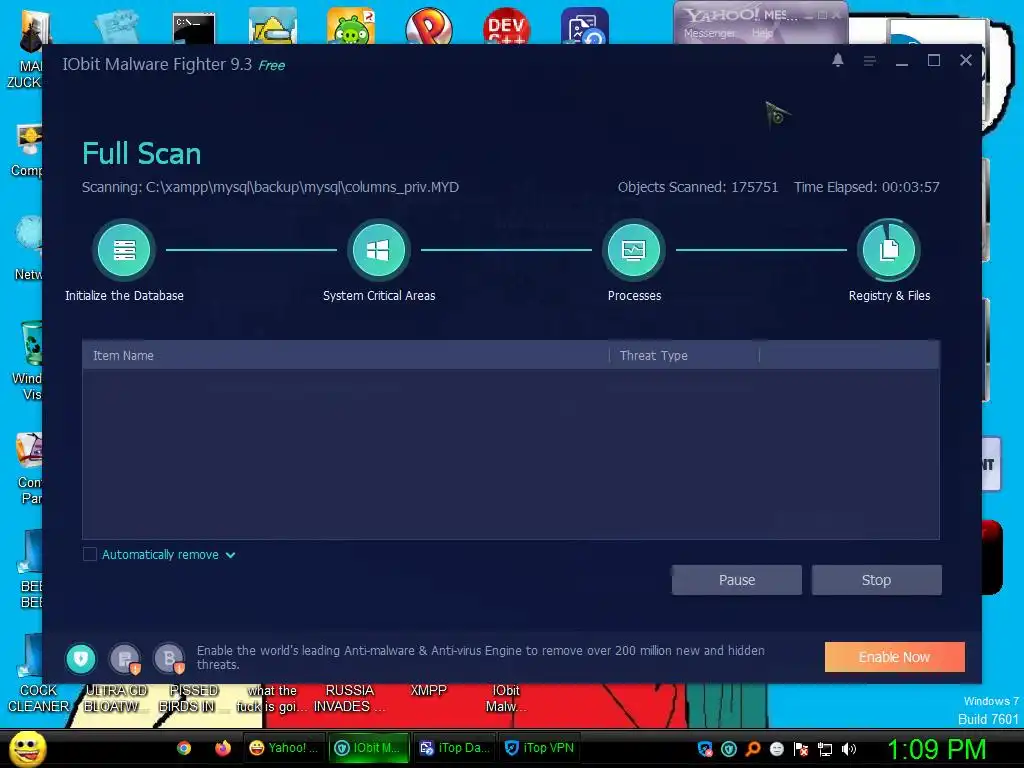Select the RUSSIA INVADES desktop shortcut label
The height and width of the screenshot is (768, 1024).
349,698
